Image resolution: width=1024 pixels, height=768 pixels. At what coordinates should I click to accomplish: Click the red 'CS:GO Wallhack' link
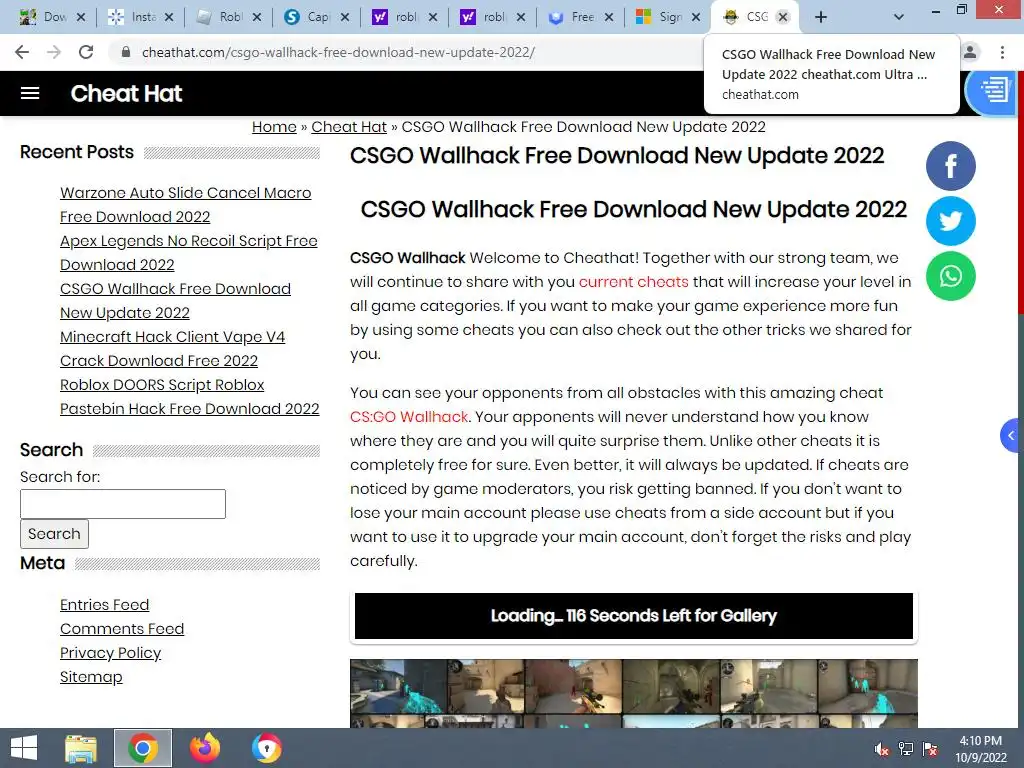tap(409, 417)
